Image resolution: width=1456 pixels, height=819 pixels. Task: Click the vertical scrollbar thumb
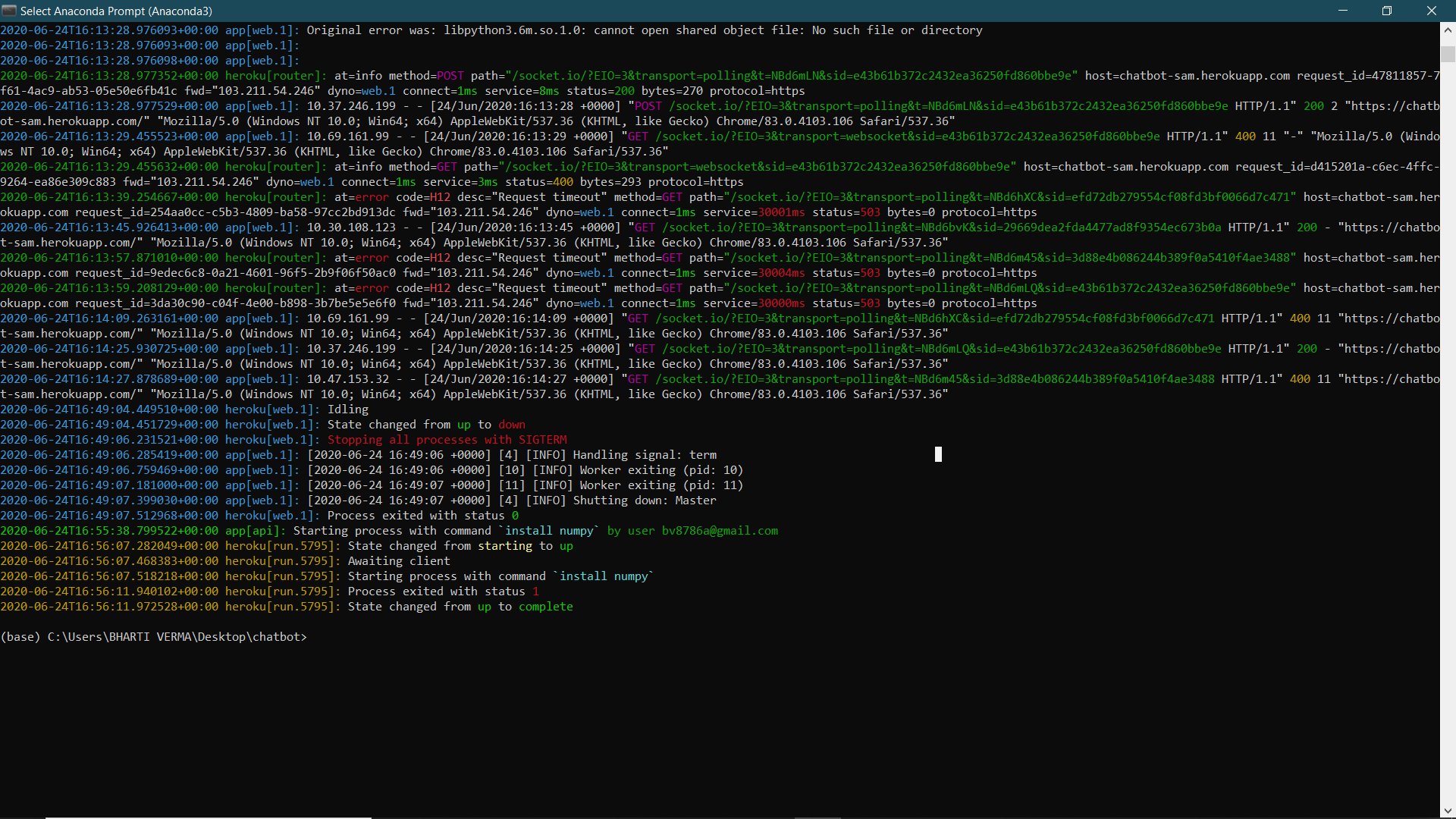[x=1447, y=53]
